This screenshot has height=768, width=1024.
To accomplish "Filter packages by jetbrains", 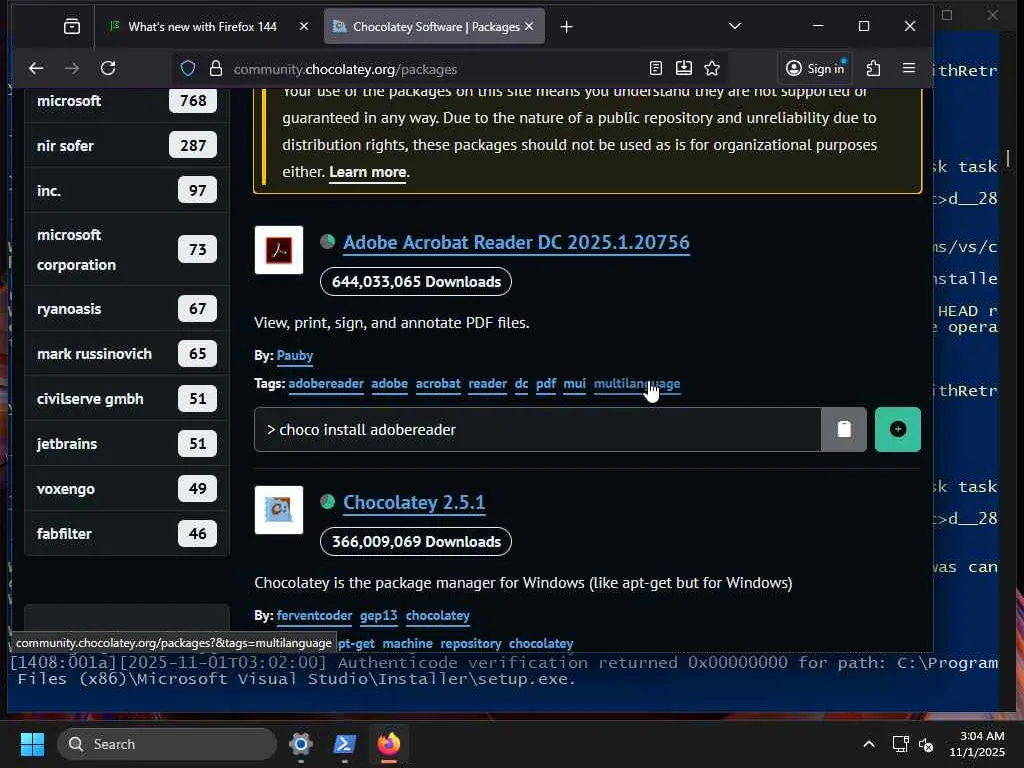I will pyautogui.click(x=127, y=443).
